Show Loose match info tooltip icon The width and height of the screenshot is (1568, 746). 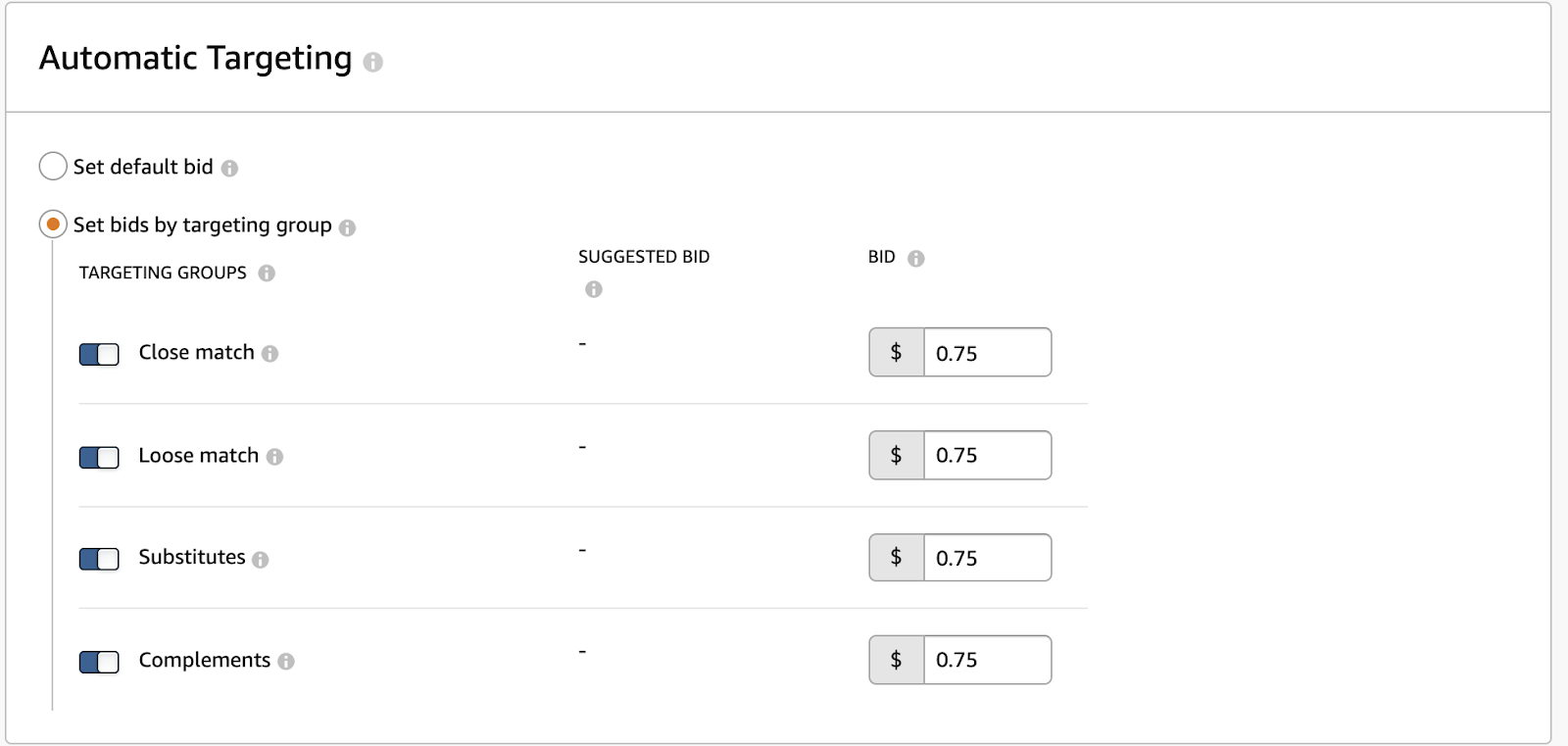(x=274, y=457)
